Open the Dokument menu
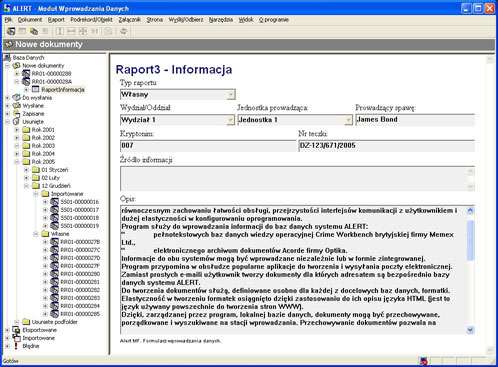 coord(30,20)
